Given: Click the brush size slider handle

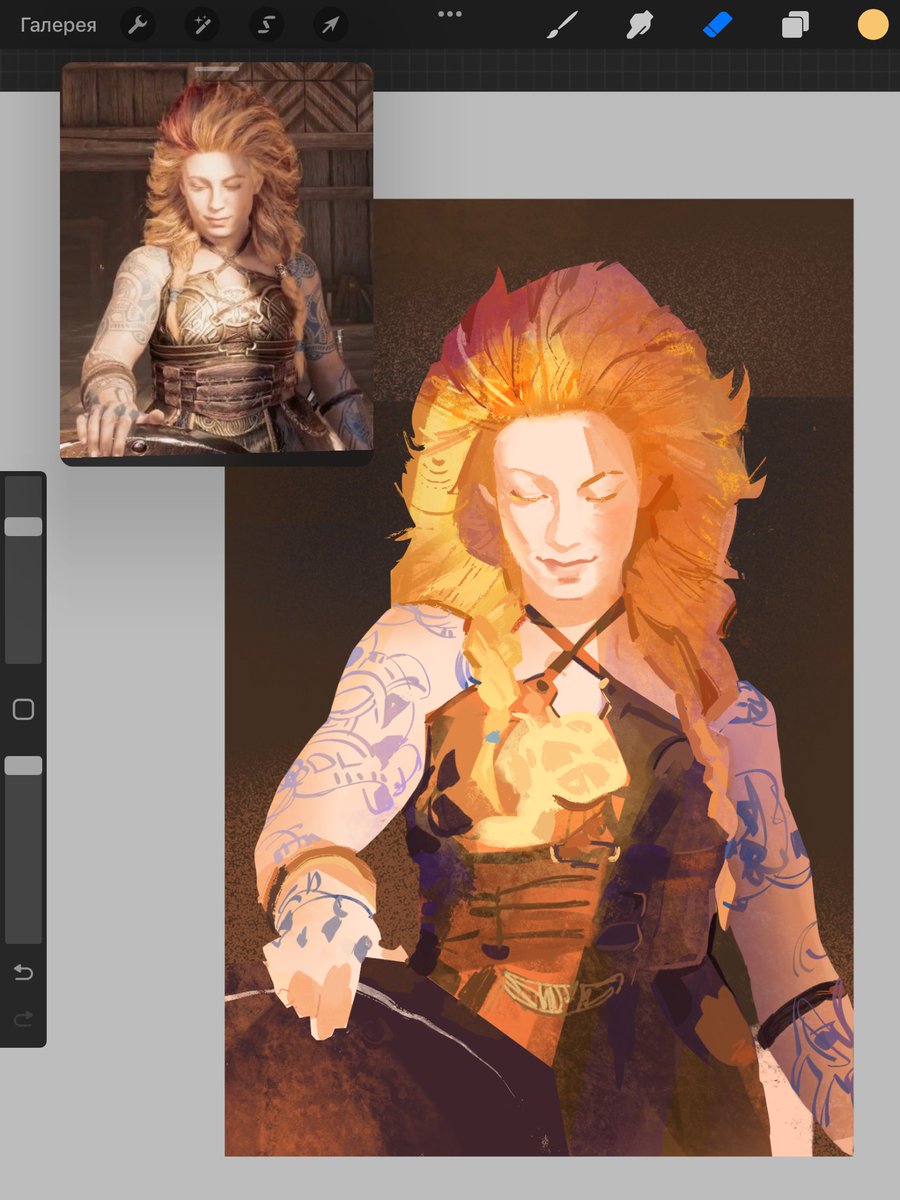Looking at the screenshot, I should tap(23, 526).
